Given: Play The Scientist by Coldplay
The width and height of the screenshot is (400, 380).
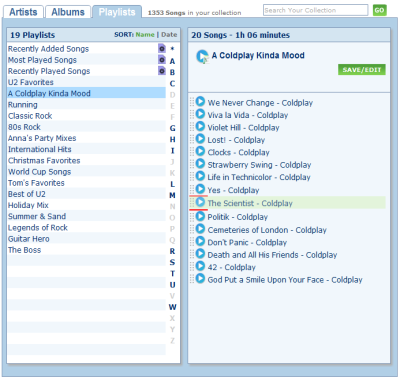Looking at the screenshot, I should (200, 202).
